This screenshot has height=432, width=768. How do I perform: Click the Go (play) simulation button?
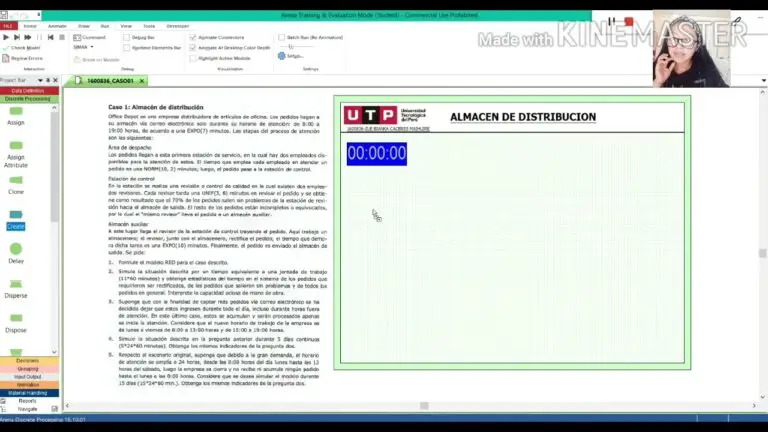point(6,37)
